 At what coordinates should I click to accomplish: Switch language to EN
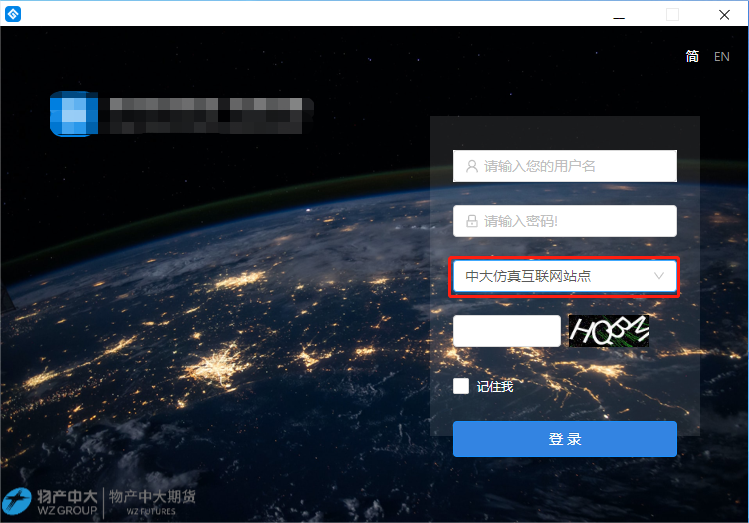click(x=721, y=57)
